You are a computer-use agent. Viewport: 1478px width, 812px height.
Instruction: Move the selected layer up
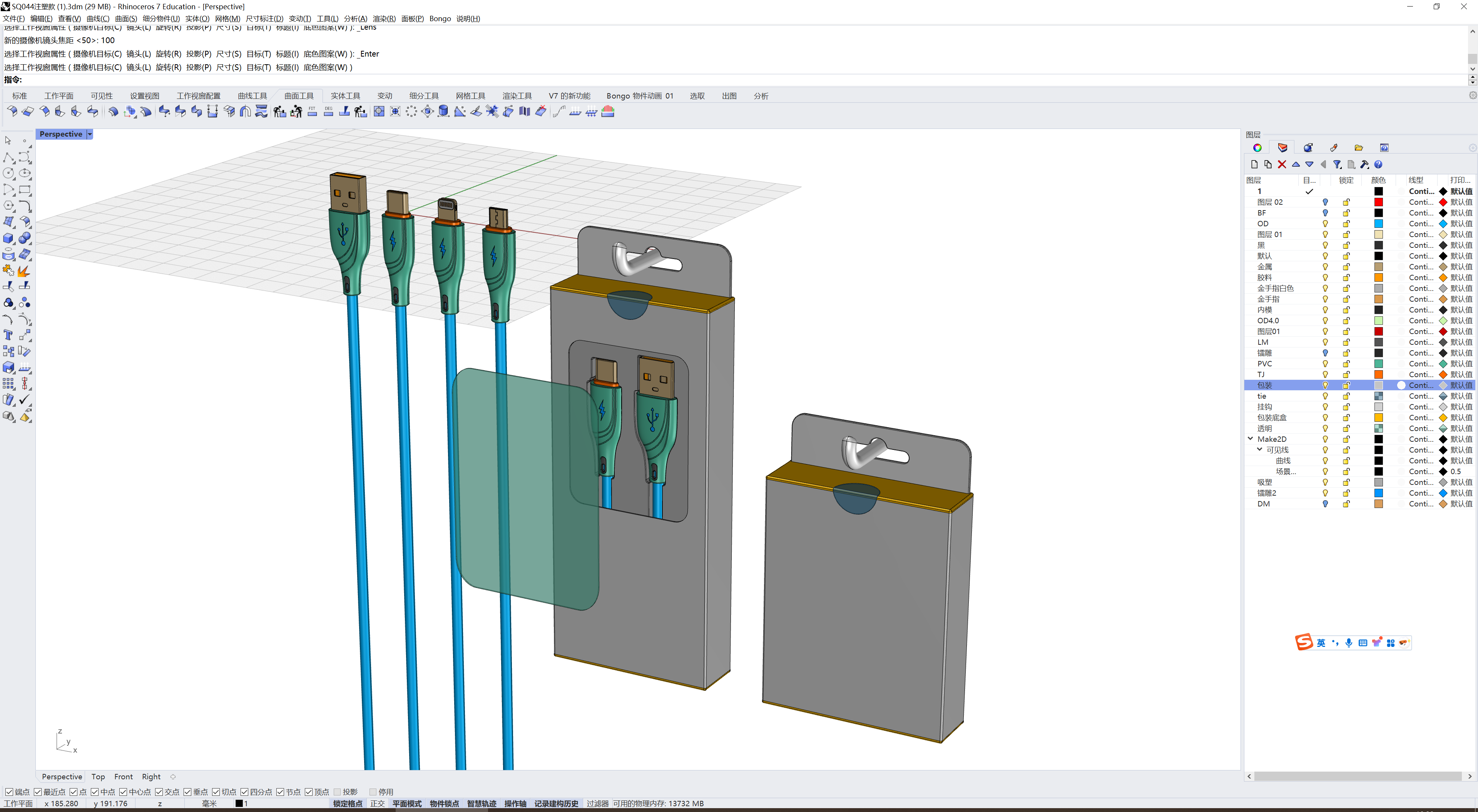click(x=1296, y=165)
